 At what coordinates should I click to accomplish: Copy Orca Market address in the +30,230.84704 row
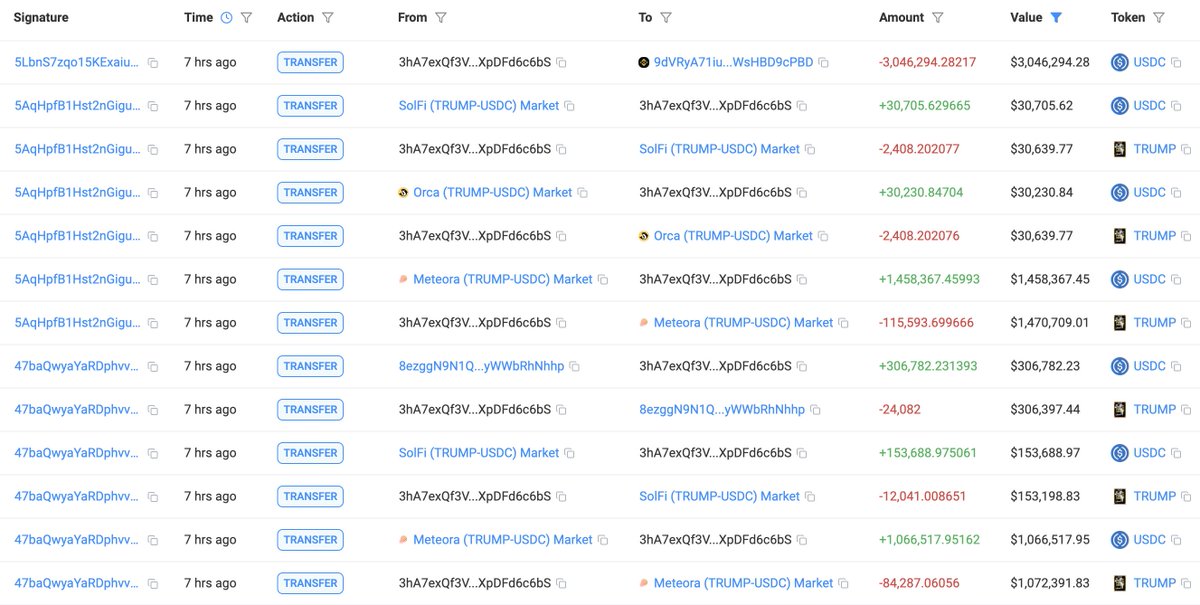[582, 193]
